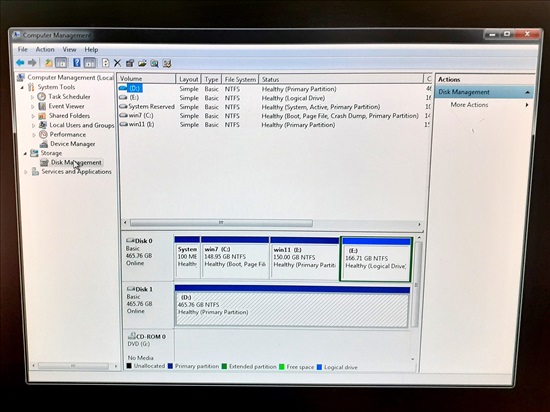Sort by the File System column header
Image resolution: width=550 pixels, height=412 pixels.
[240, 79]
